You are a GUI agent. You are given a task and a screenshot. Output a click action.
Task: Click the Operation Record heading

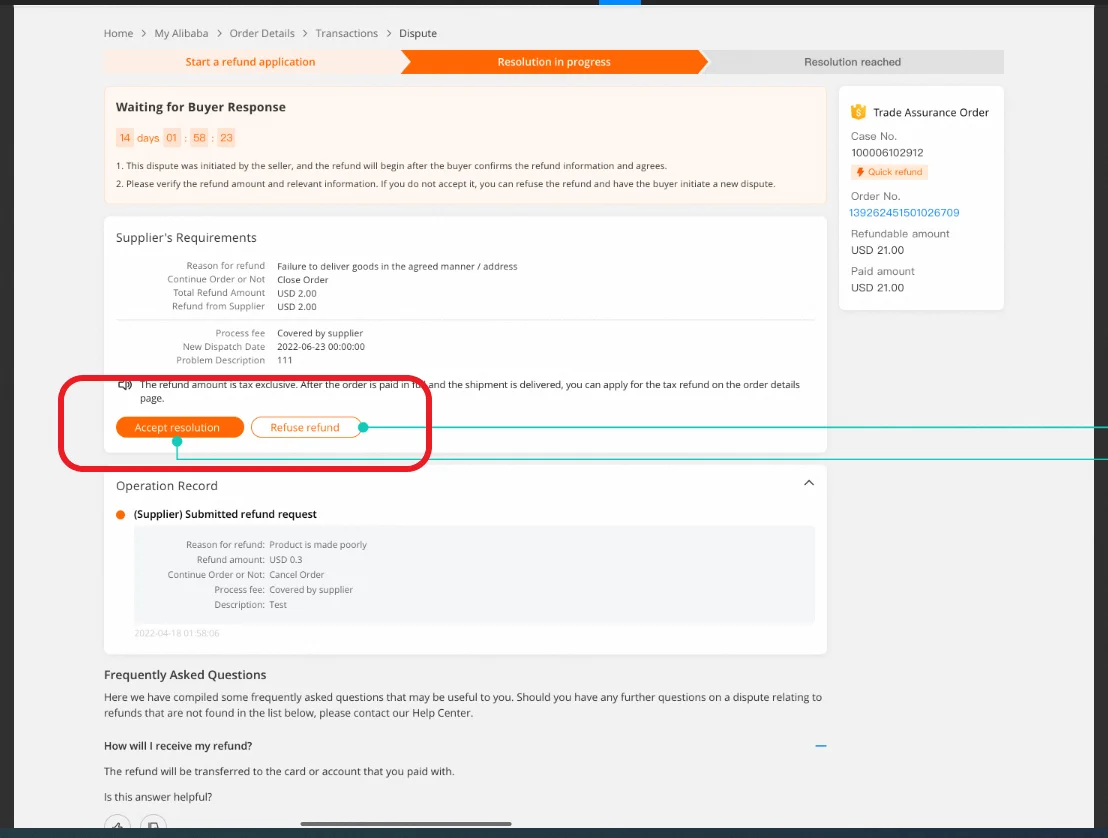click(167, 486)
